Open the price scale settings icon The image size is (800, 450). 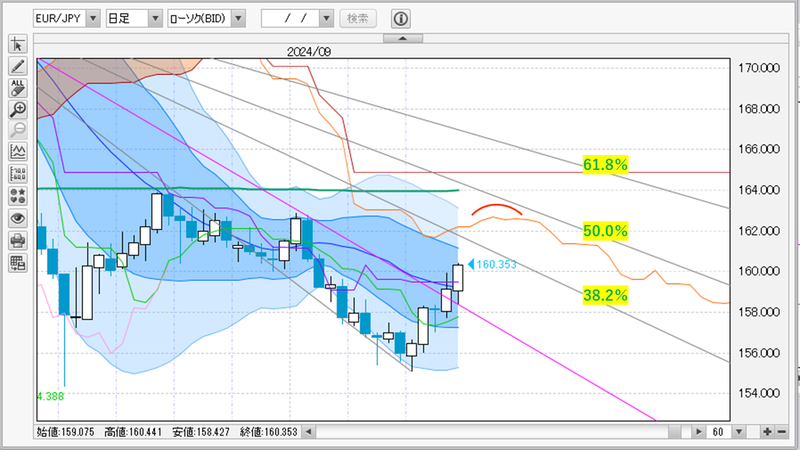point(18,174)
